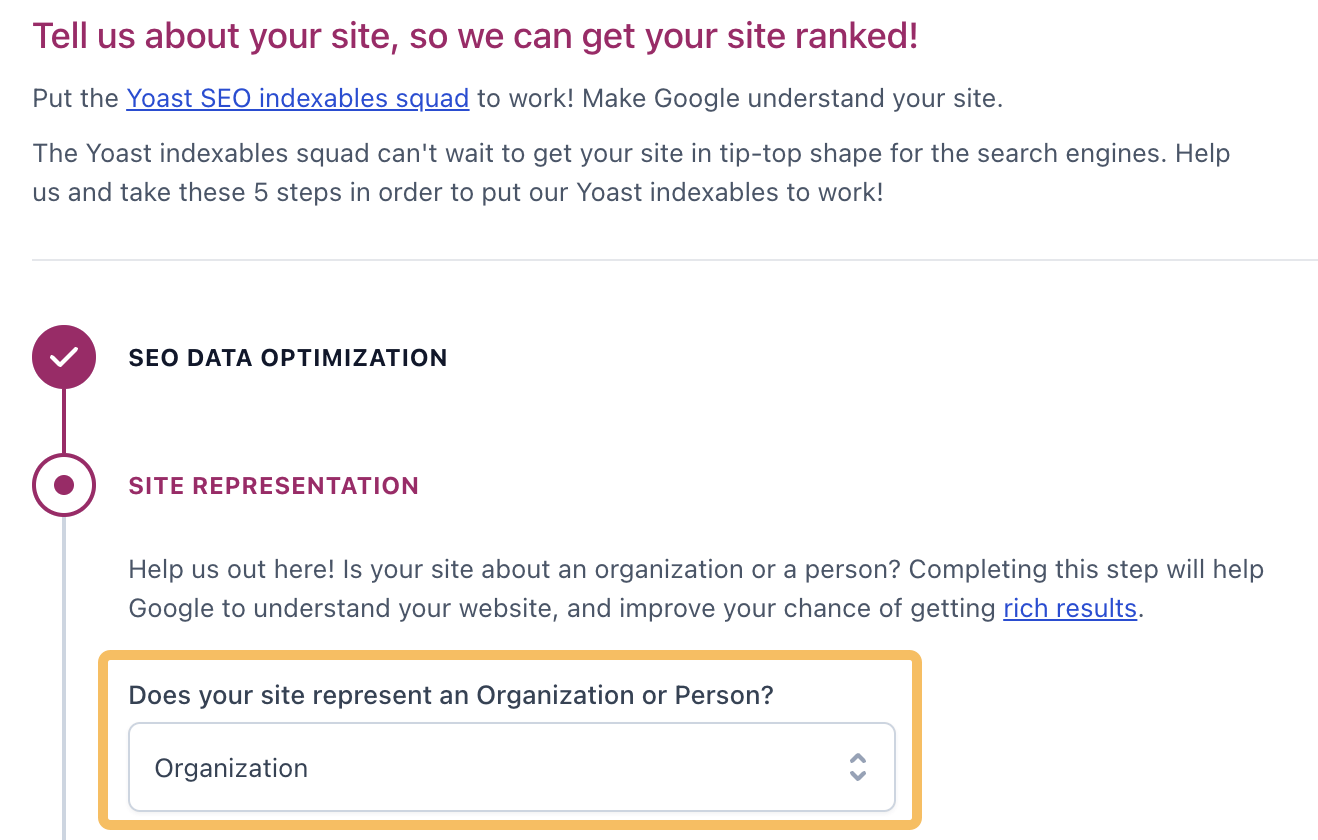Select the SITE REPRESENTATION step label
This screenshot has width=1318, height=840.
pos(273,485)
